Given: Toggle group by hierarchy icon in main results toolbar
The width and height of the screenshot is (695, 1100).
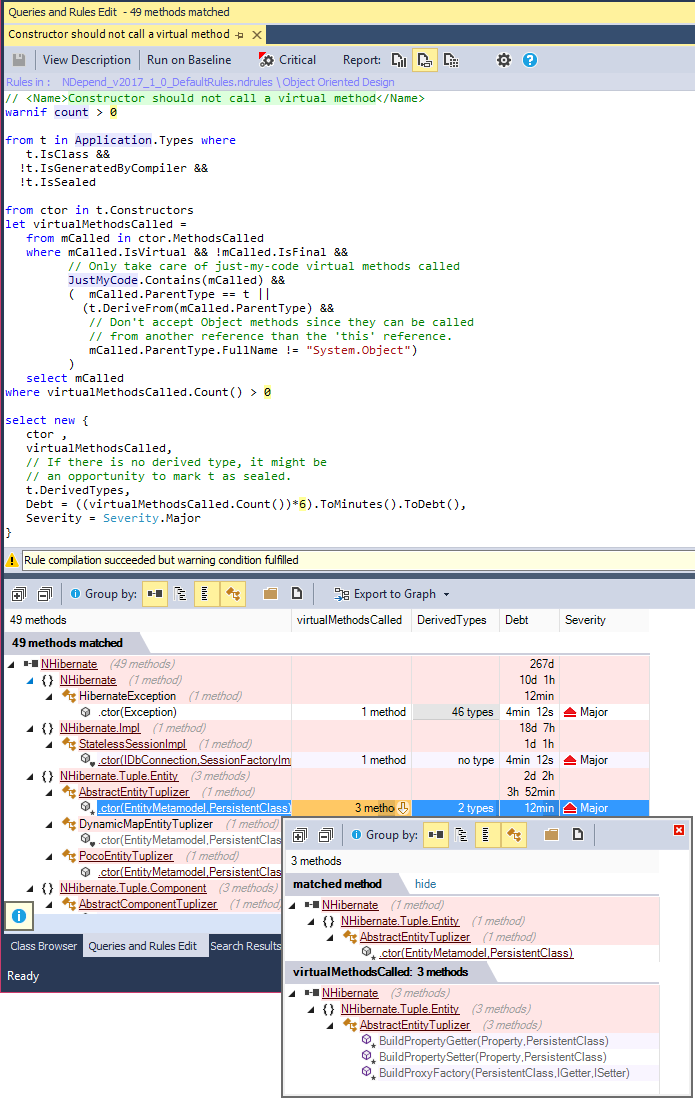Looking at the screenshot, I should point(233,594).
